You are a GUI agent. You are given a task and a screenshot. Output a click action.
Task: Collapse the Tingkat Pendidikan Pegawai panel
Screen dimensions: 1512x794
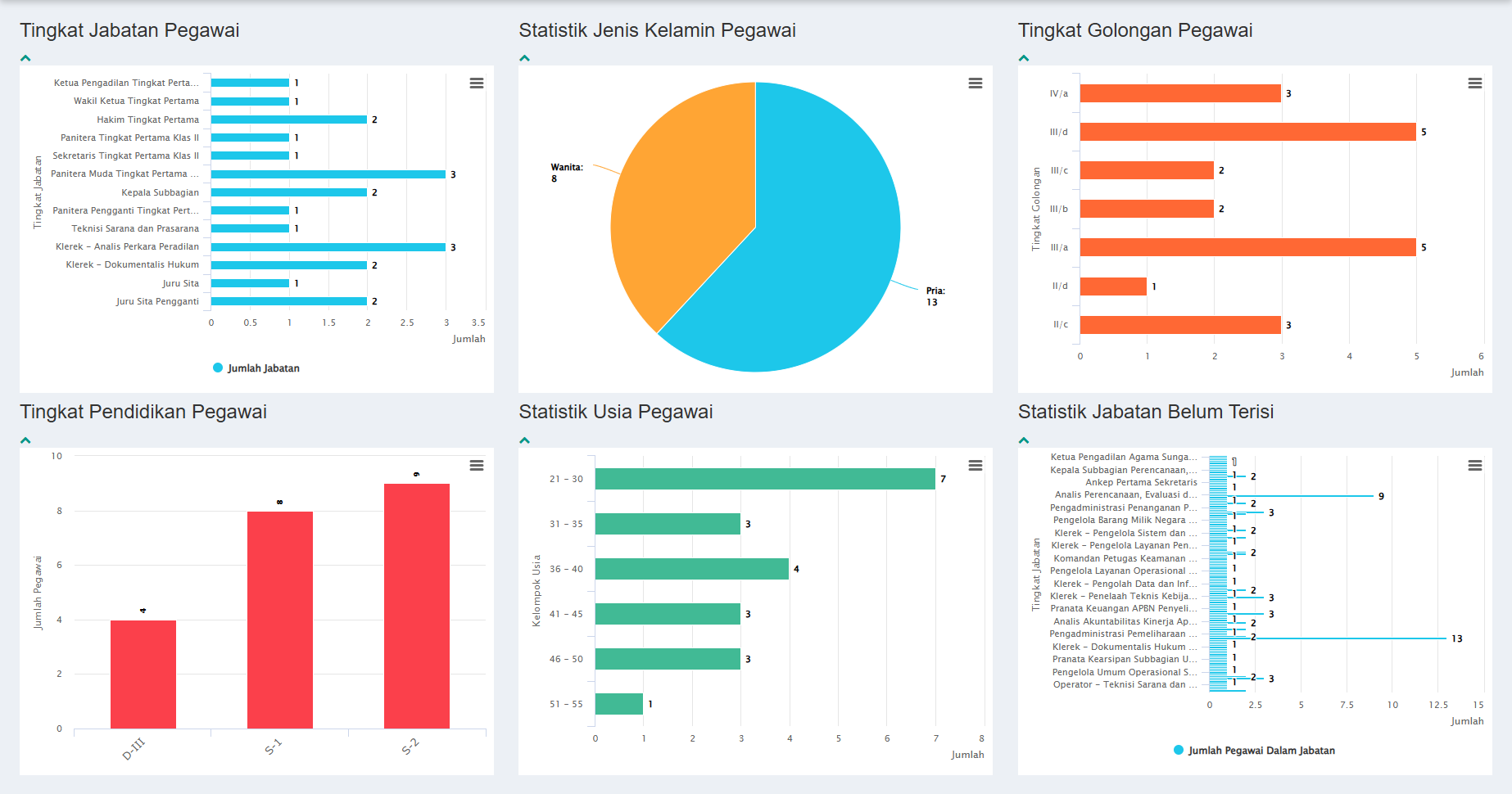tap(25, 440)
